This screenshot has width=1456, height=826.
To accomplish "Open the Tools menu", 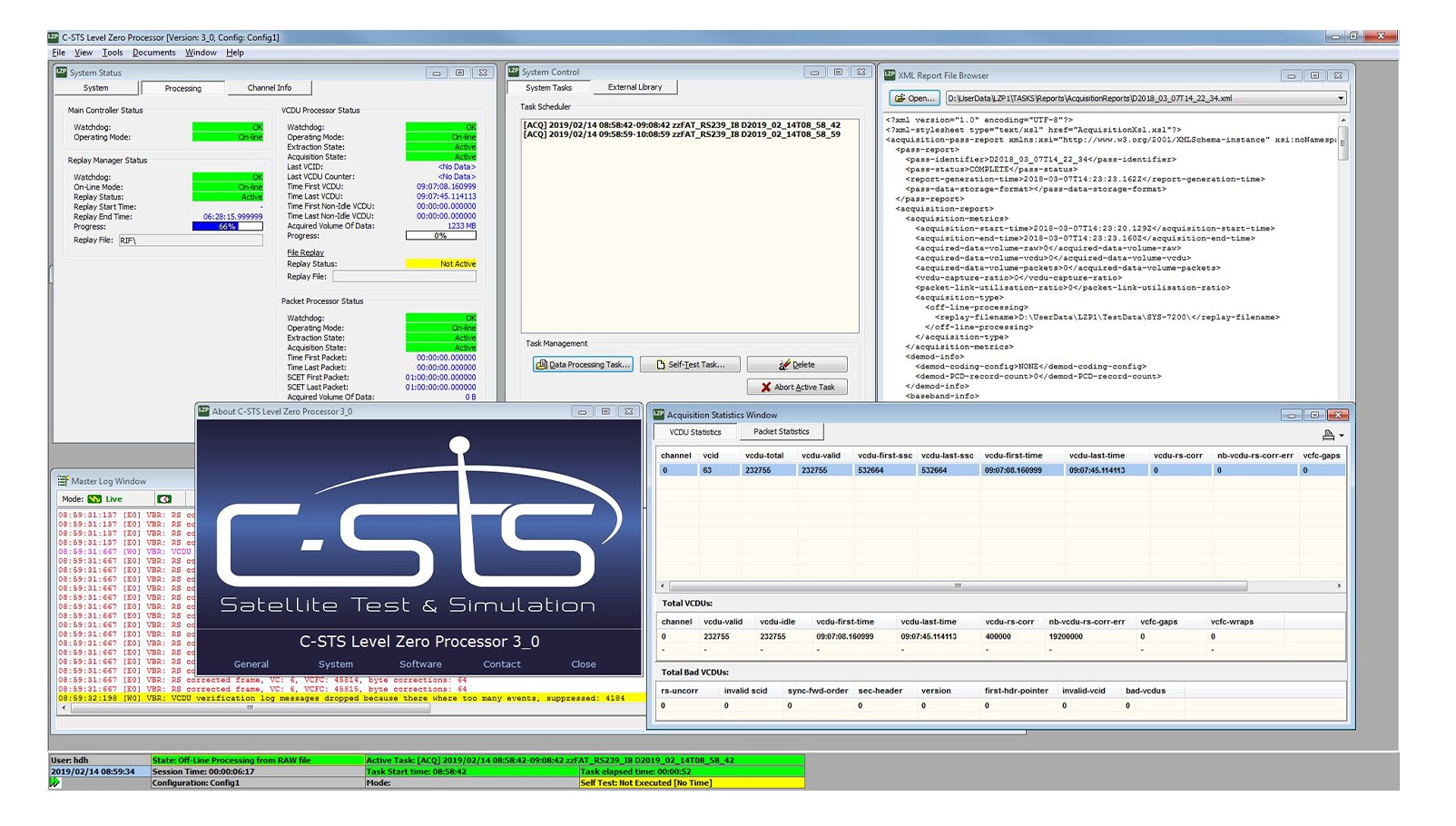I will click(113, 53).
